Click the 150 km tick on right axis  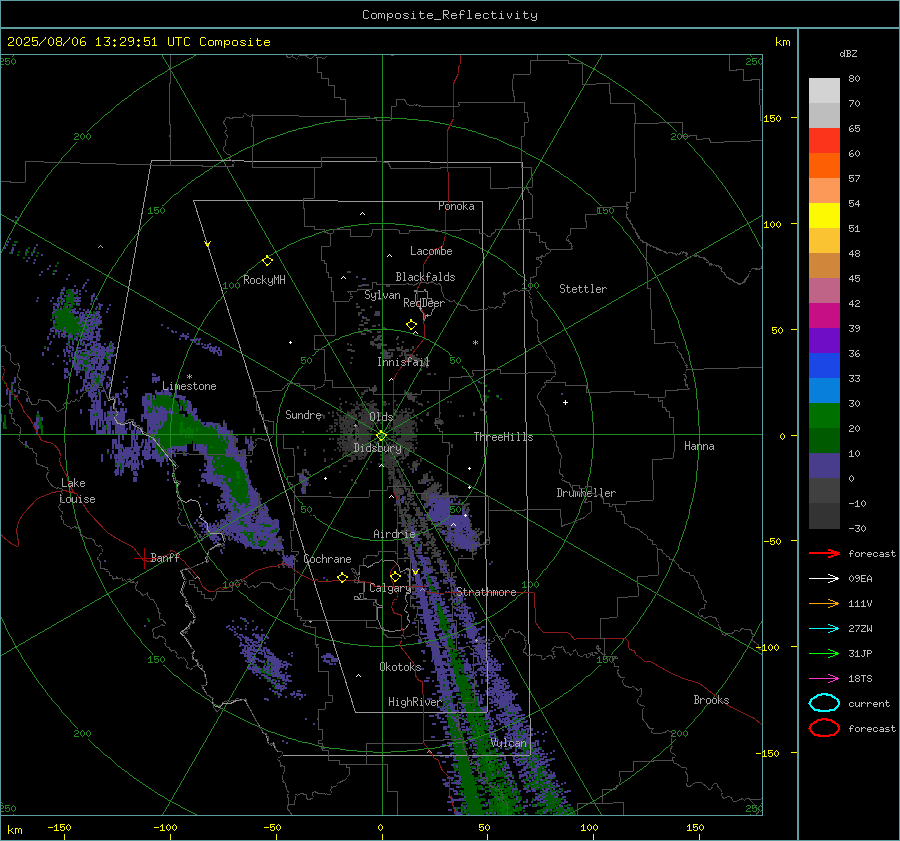(773, 118)
